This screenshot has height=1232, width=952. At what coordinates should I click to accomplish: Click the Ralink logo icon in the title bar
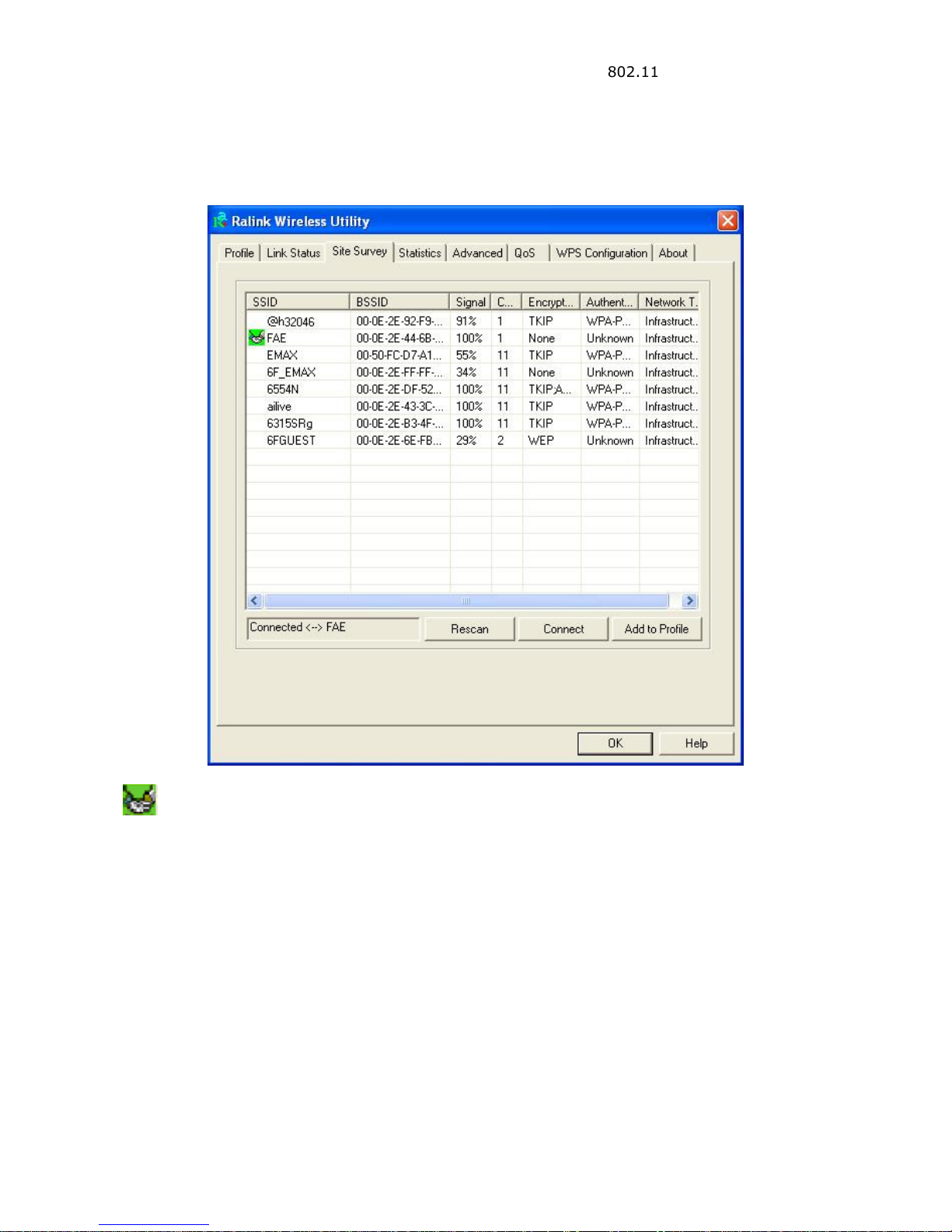tap(221, 221)
